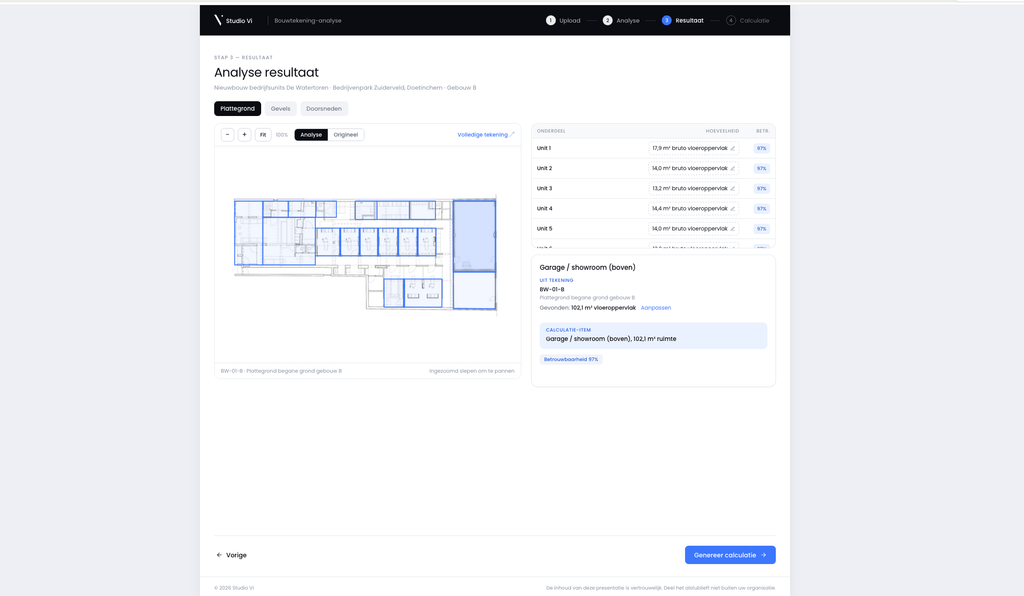
Task: Click the ONDERDEEL column header
Action: pos(551,131)
